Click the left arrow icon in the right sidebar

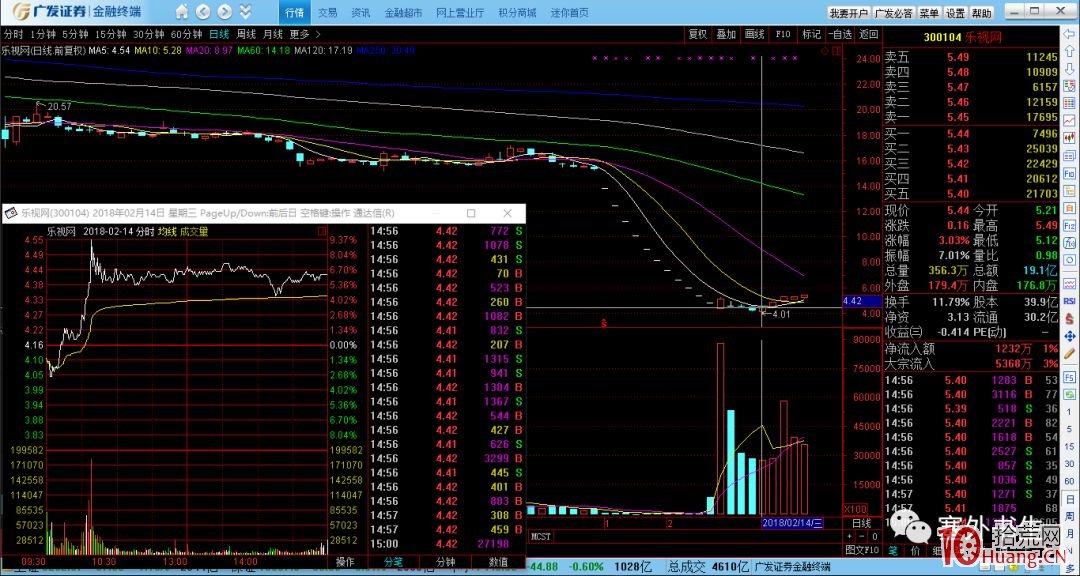click(x=1070, y=34)
